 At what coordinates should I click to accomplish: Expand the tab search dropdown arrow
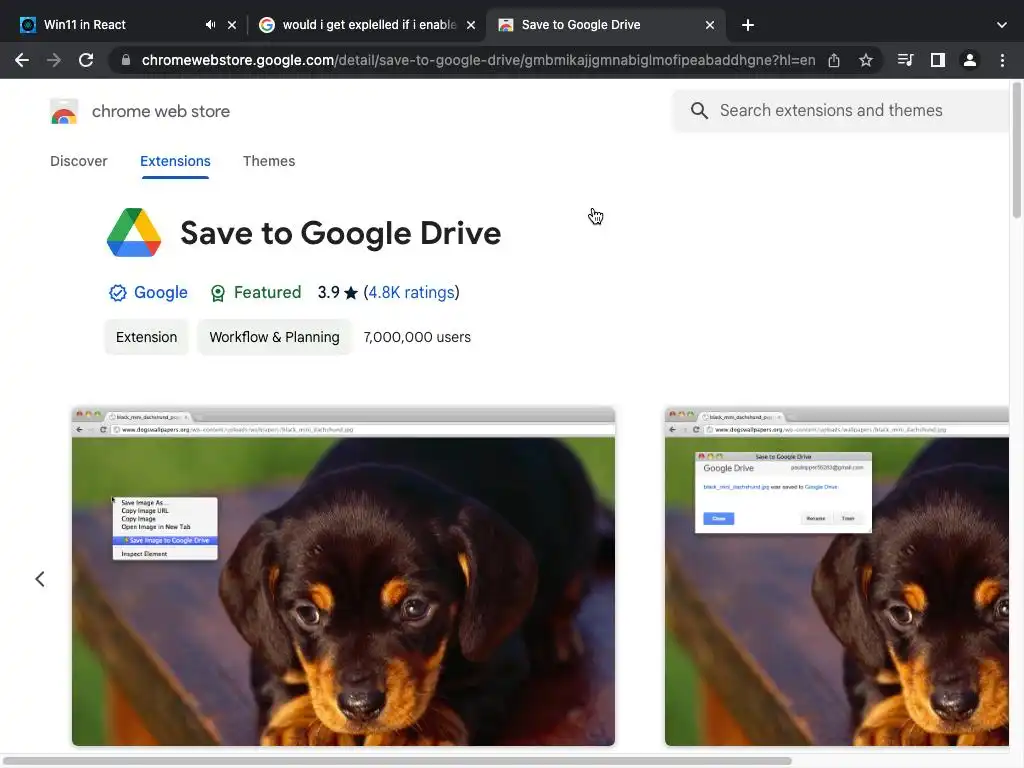click(1001, 25)
